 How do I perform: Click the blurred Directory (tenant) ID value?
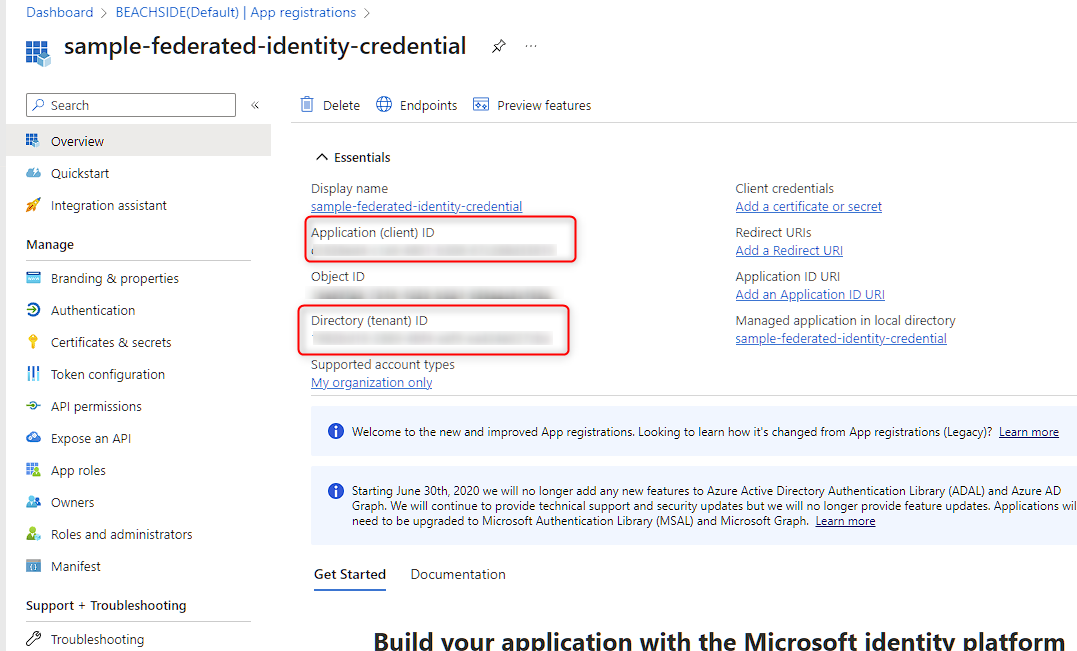tap(431, 338)
